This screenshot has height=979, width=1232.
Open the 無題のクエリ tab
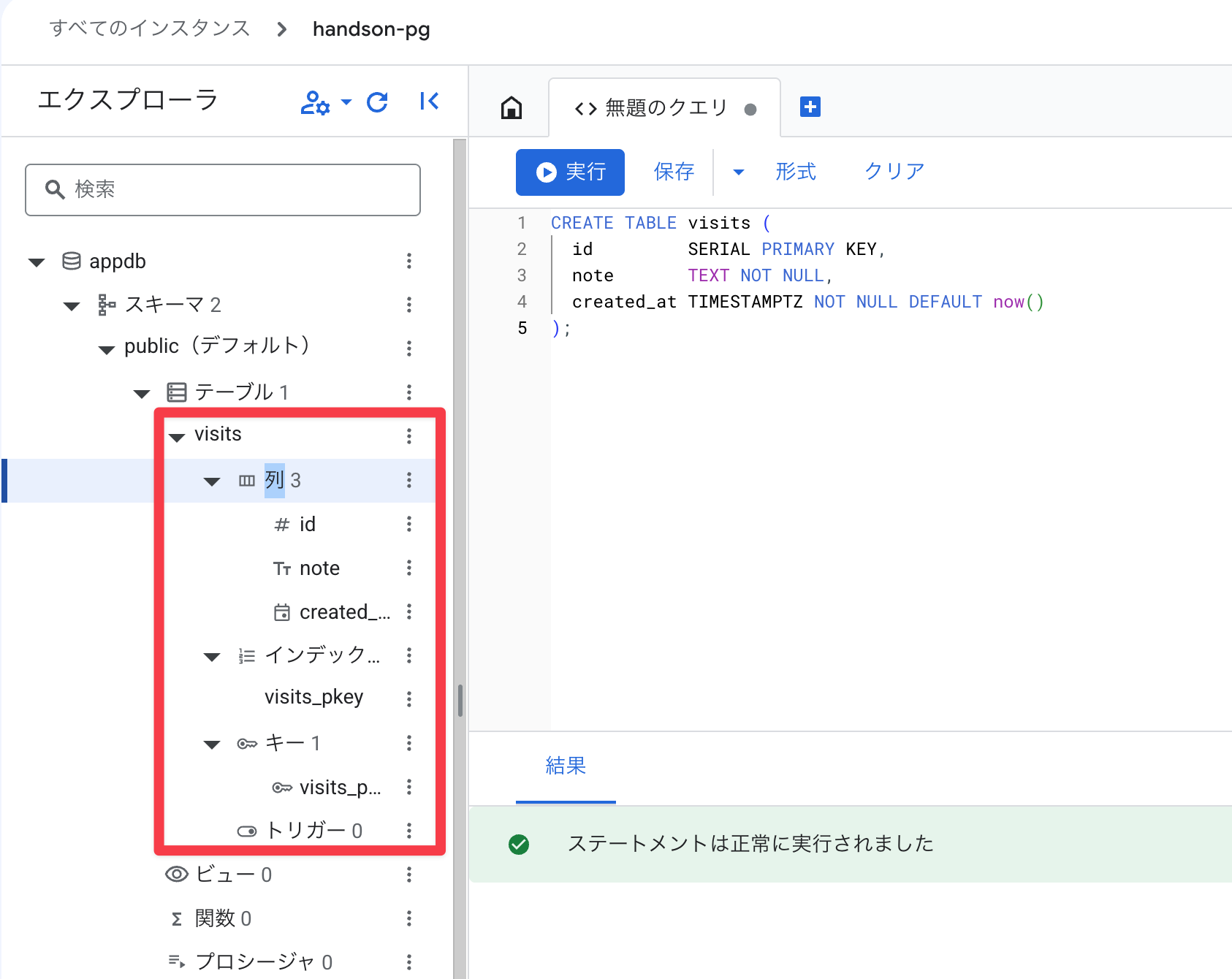(x=664, y=108)
